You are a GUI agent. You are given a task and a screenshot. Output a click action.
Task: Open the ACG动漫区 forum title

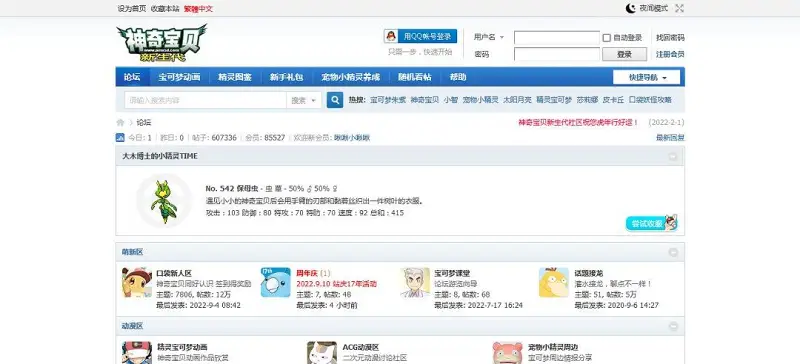361,347
